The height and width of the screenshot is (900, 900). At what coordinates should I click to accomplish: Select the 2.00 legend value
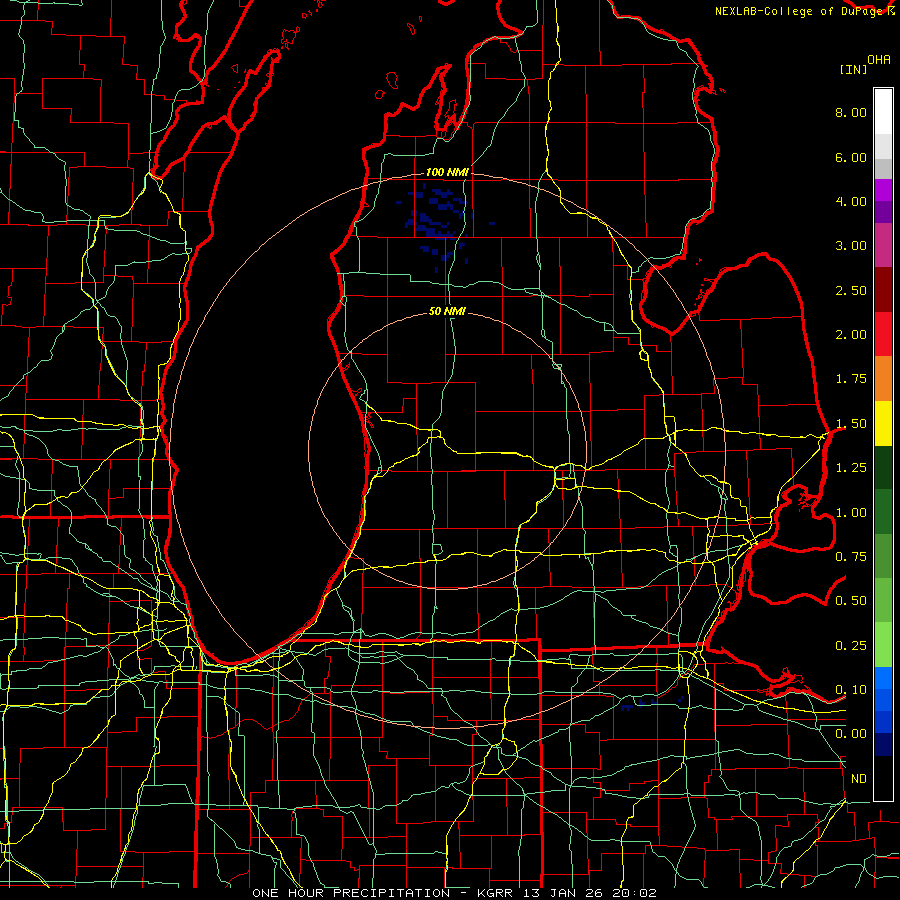click(851, 335)
